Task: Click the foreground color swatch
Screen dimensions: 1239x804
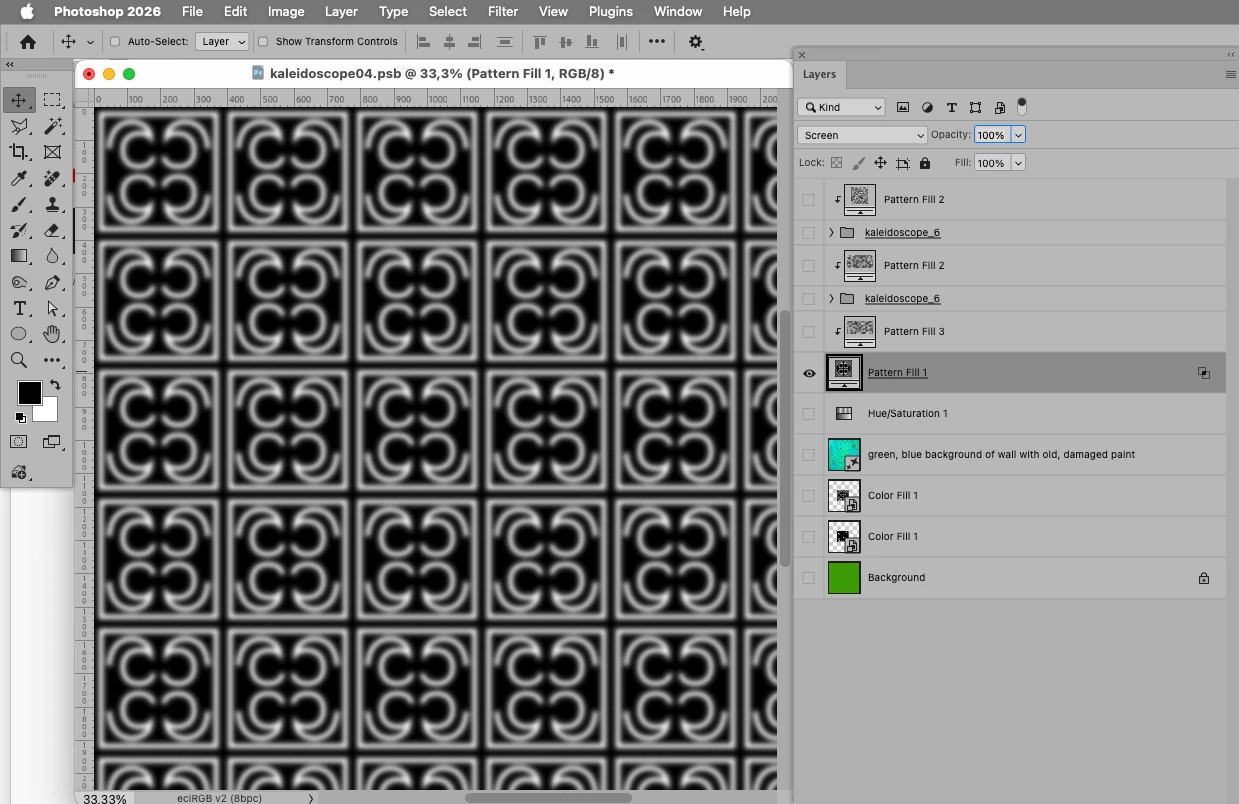Action: (x=29, y=393)
